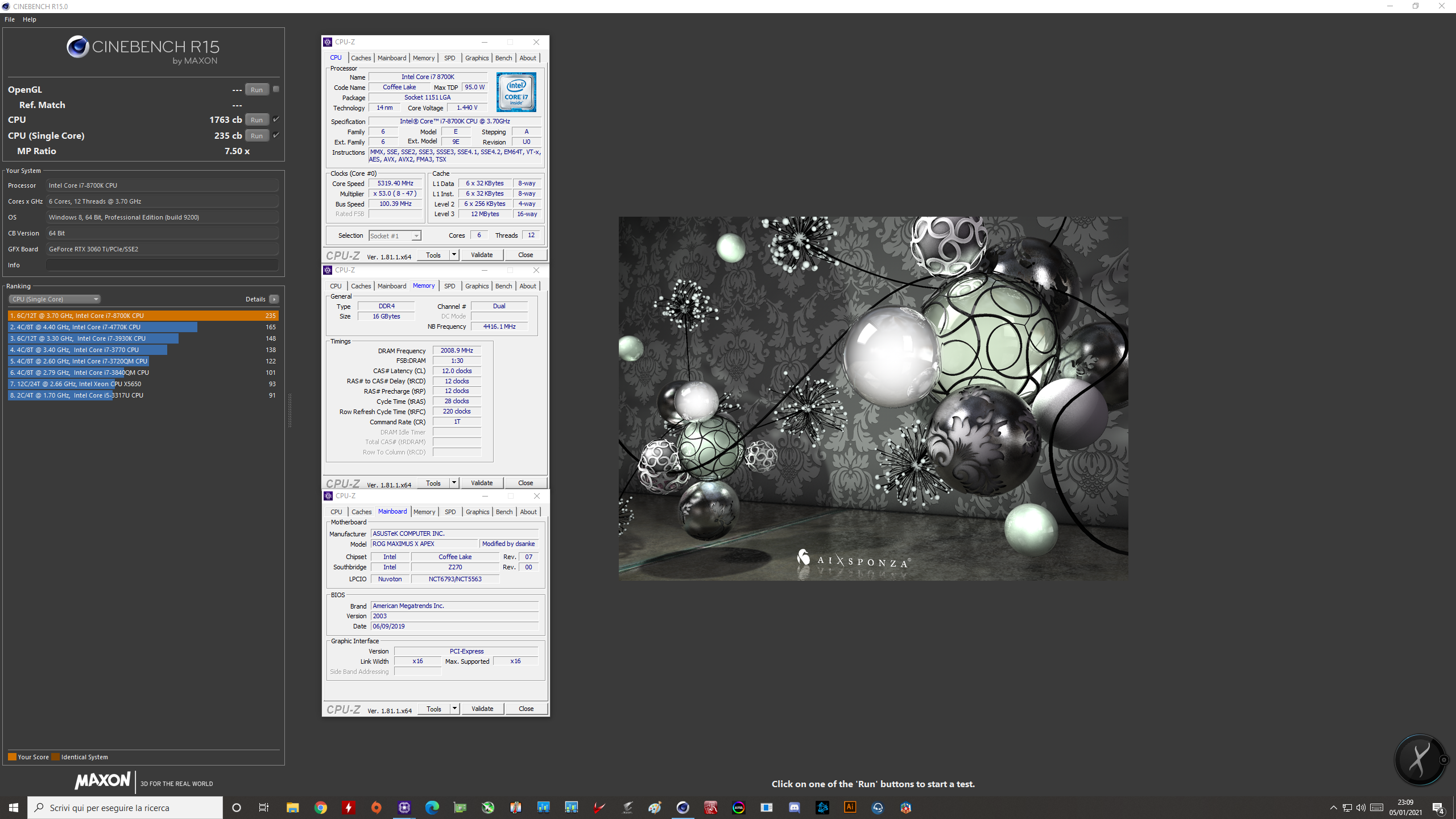Expand Tools dropdown arrow in mainboard CPU-Z window
The width and height of the screenshot is (1456, 819).
tap(454, 709)
